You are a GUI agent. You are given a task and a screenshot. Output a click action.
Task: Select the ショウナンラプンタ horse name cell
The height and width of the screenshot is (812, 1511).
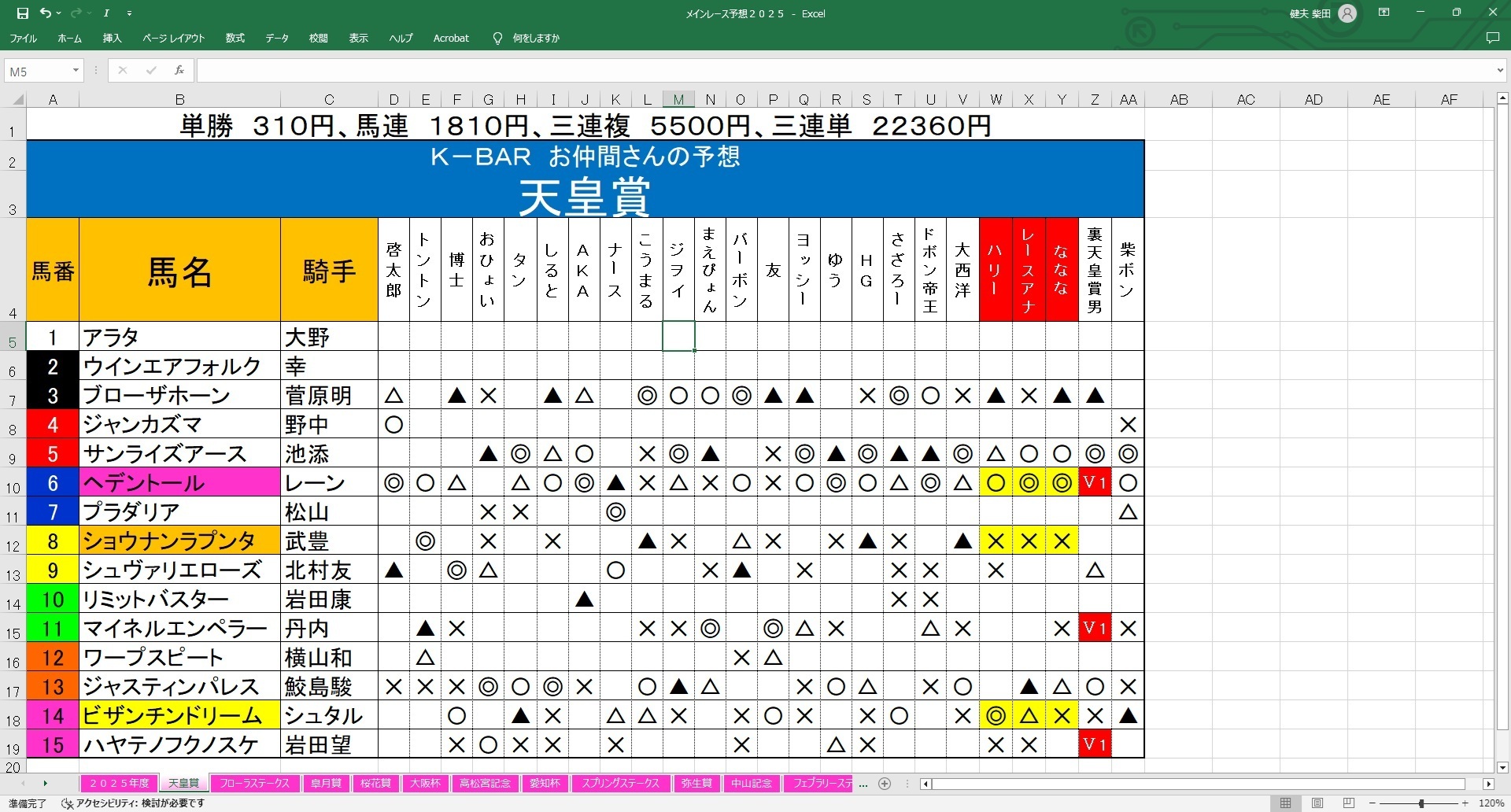(179, 541)
